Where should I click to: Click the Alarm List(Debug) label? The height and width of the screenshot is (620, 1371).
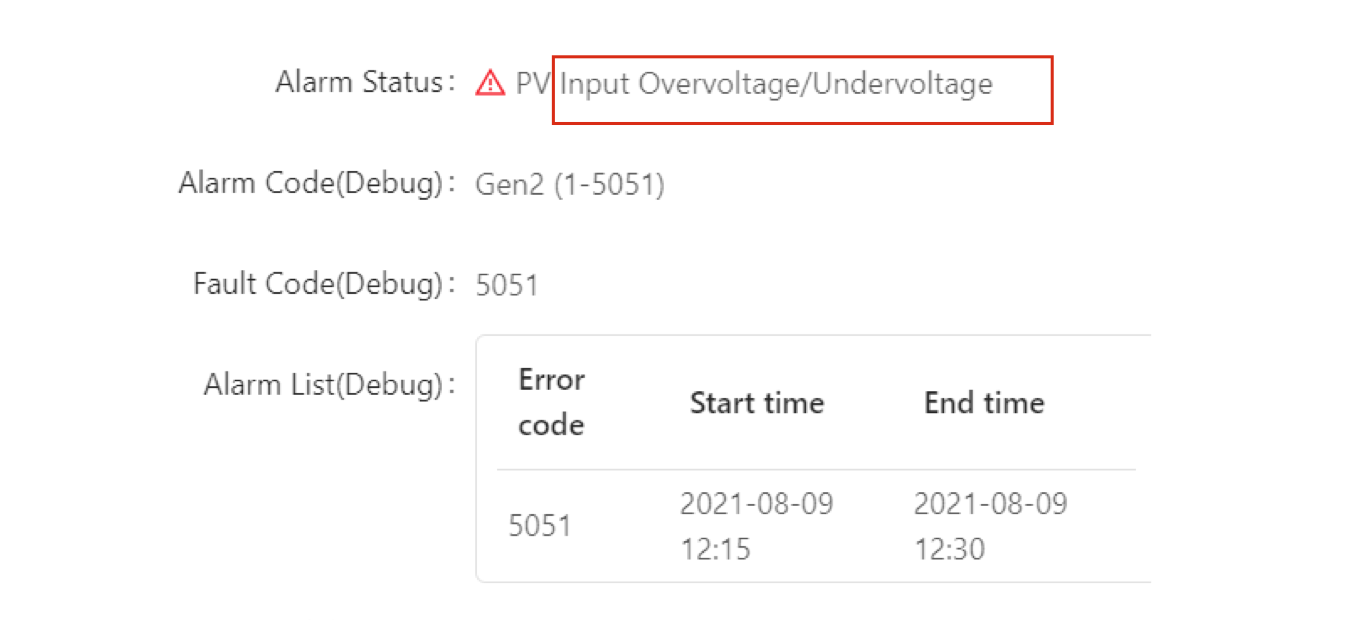pos(322,385)
